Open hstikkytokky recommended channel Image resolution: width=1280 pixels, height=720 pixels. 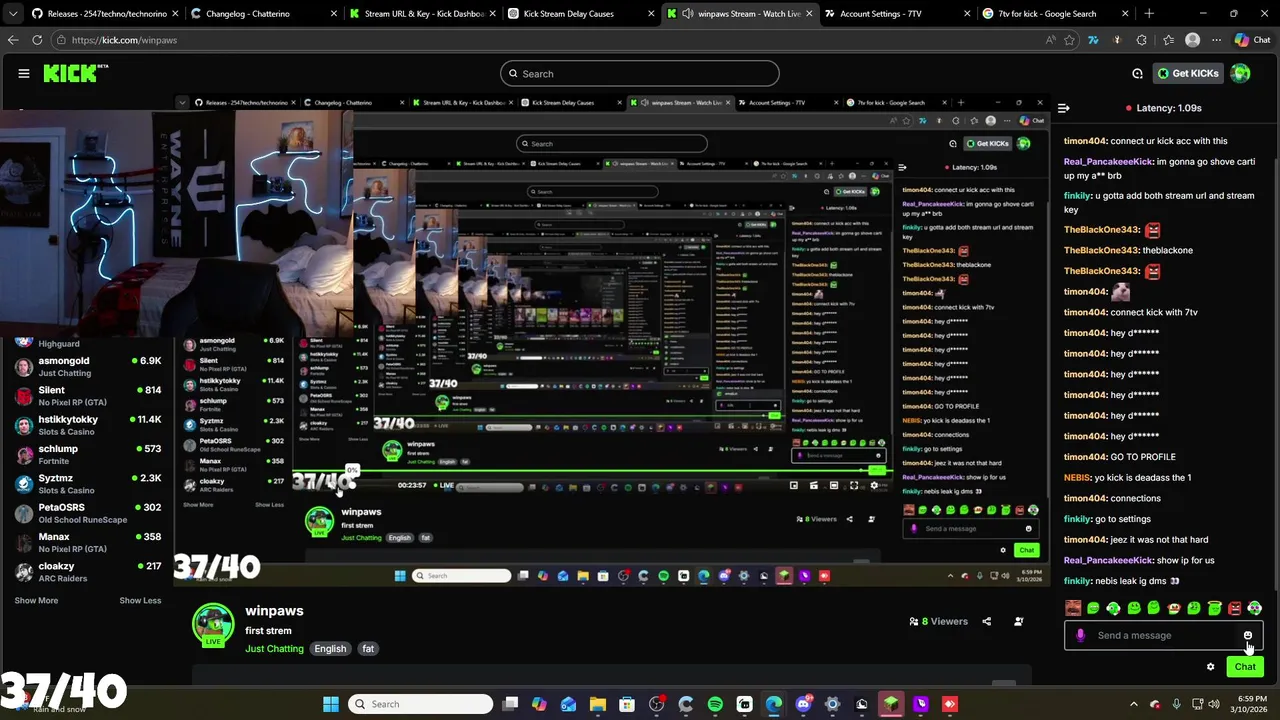coord(88,425)
